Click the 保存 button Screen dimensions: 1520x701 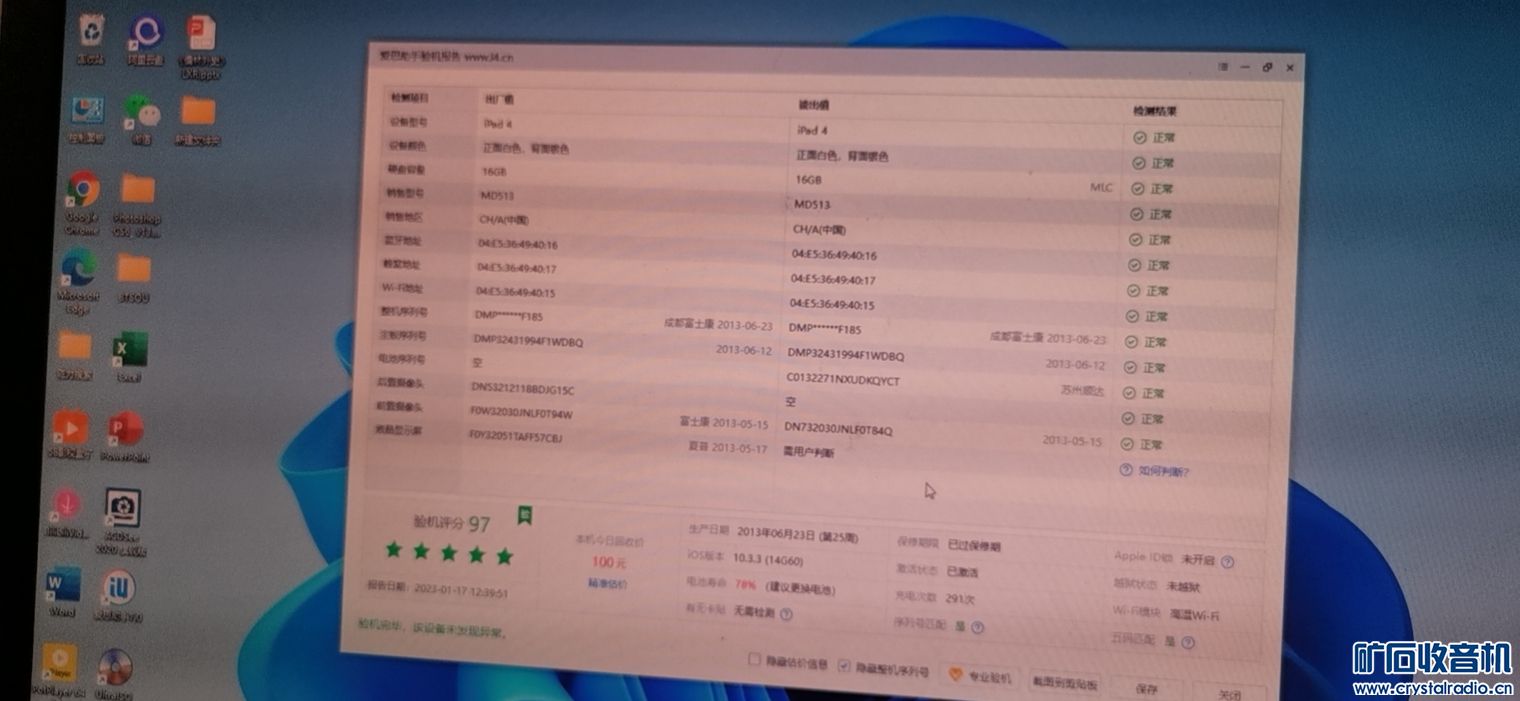tap(1146, 689)
